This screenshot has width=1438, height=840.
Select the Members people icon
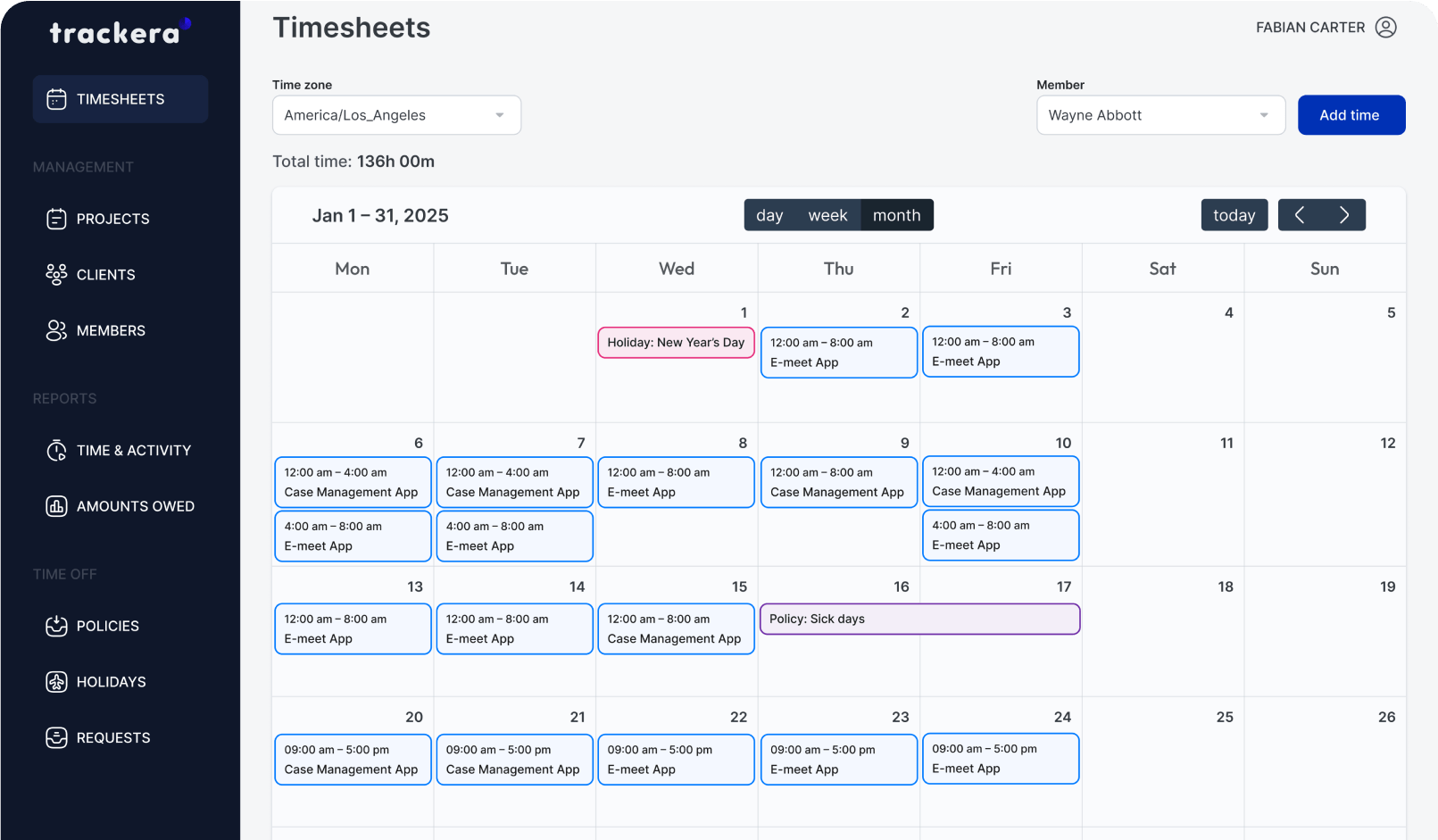(x=56, y=330)
